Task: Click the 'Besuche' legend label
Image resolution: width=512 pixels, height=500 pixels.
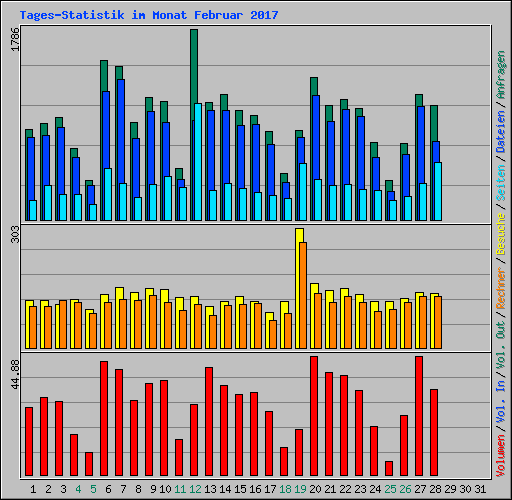Action: [500, 234]
